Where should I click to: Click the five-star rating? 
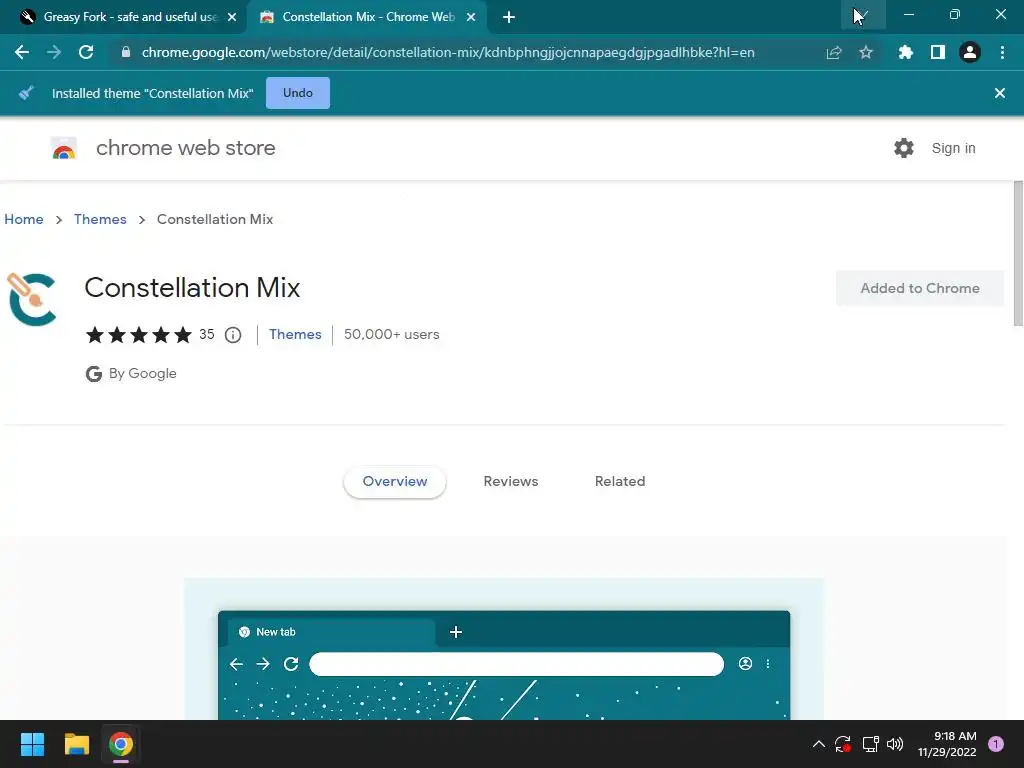point(138,335)
